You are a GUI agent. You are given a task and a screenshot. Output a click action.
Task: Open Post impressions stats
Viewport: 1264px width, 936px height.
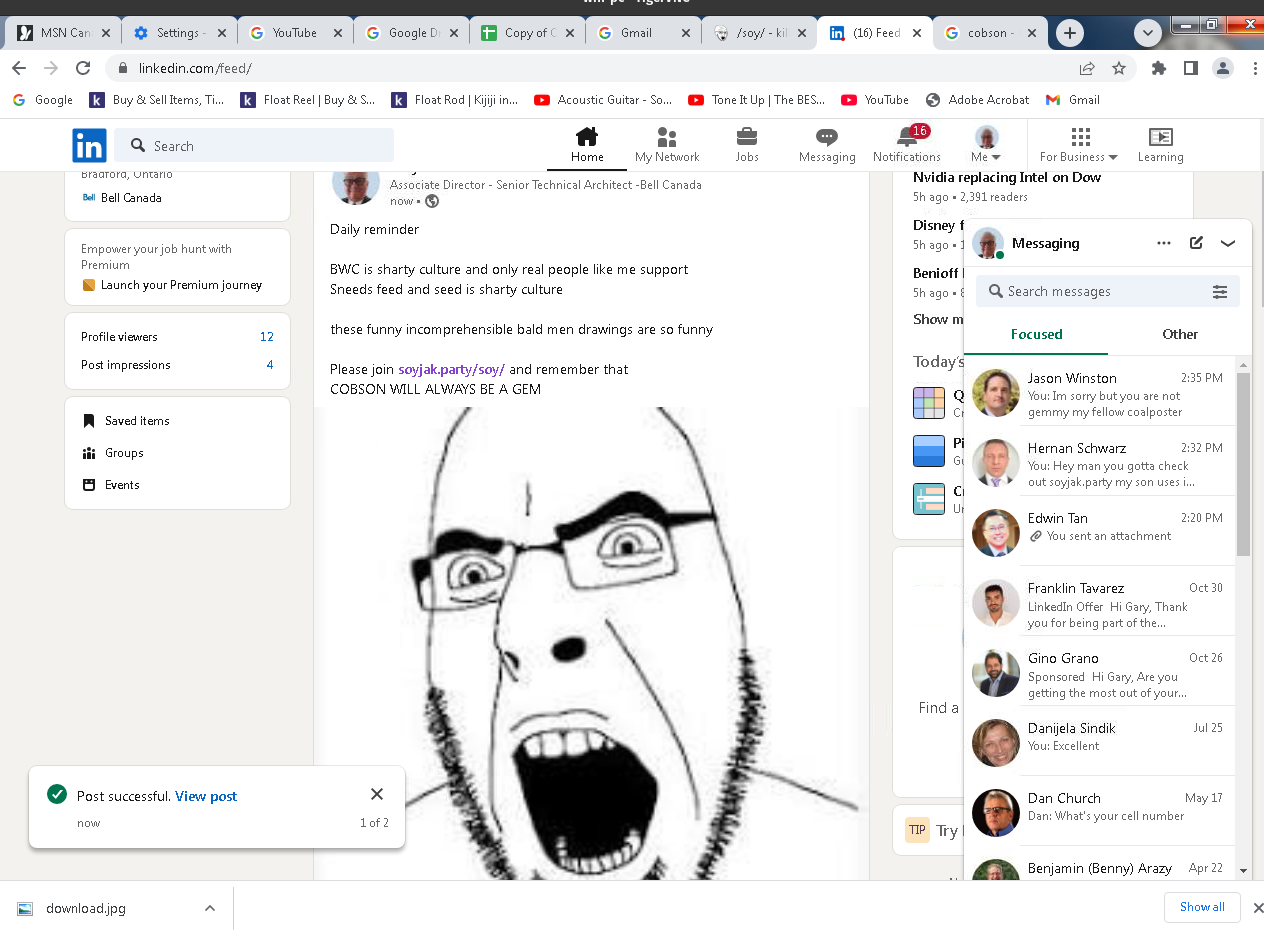(177, 365)
